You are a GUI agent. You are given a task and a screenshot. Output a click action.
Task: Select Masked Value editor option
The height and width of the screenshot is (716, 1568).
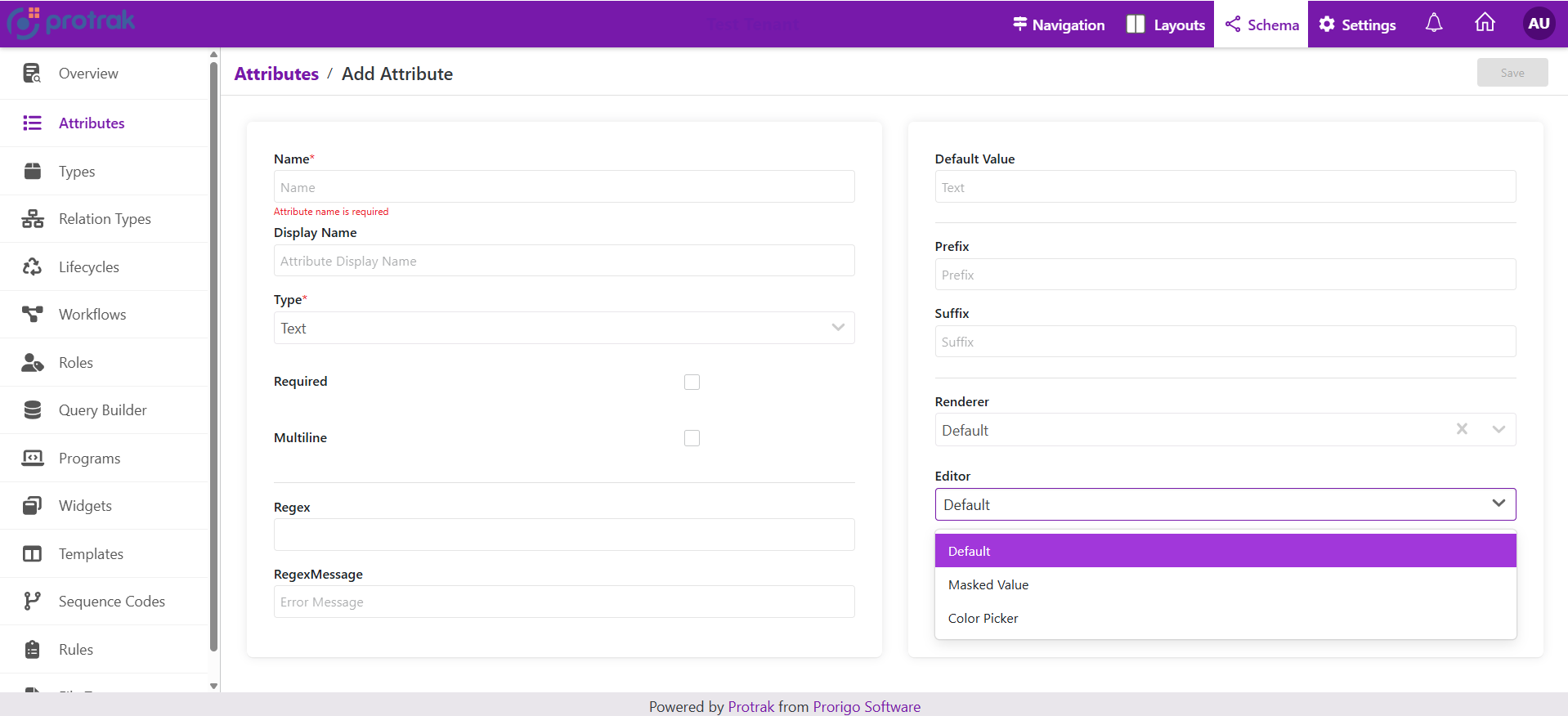[988, 585]
